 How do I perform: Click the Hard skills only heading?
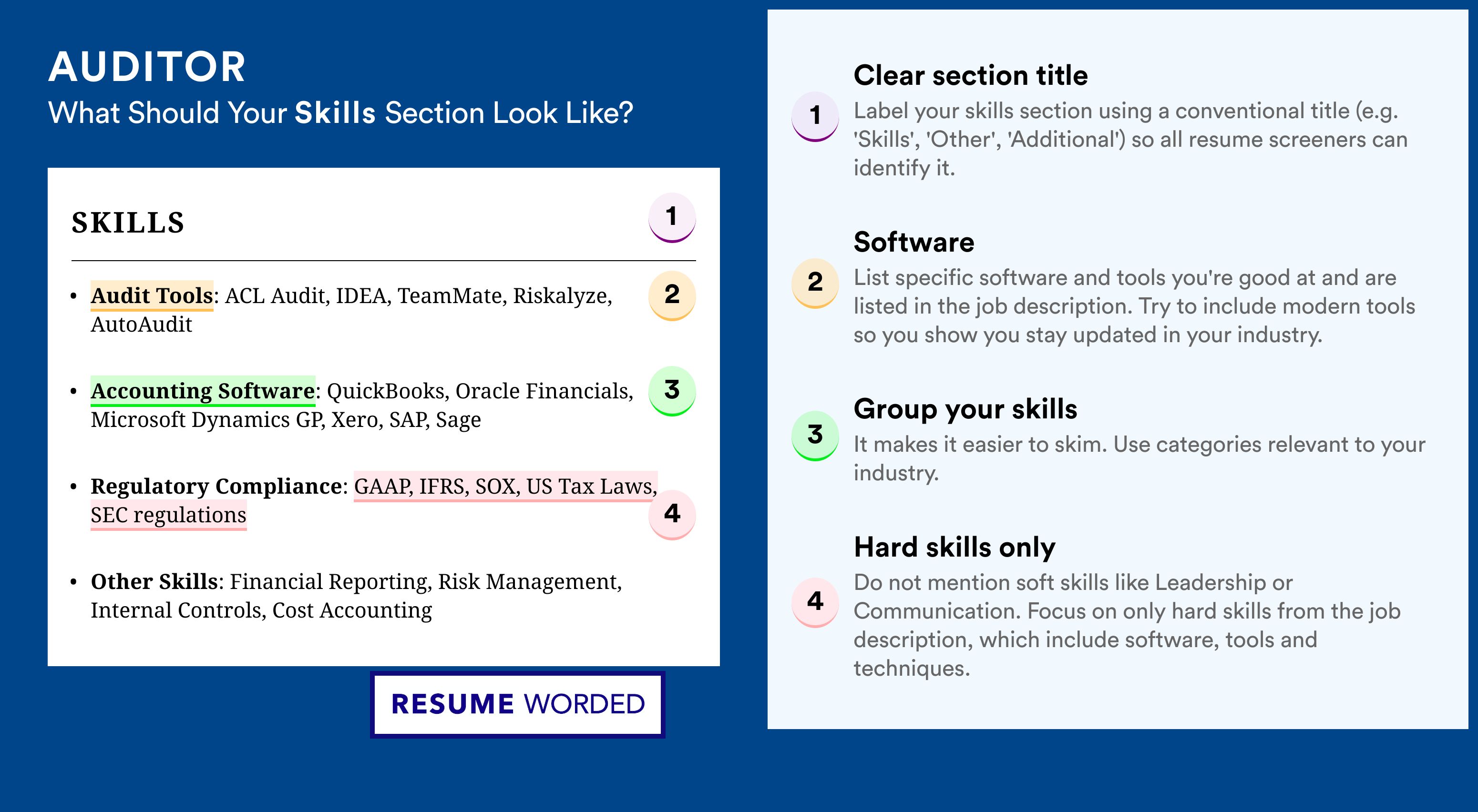click(955, 547)
